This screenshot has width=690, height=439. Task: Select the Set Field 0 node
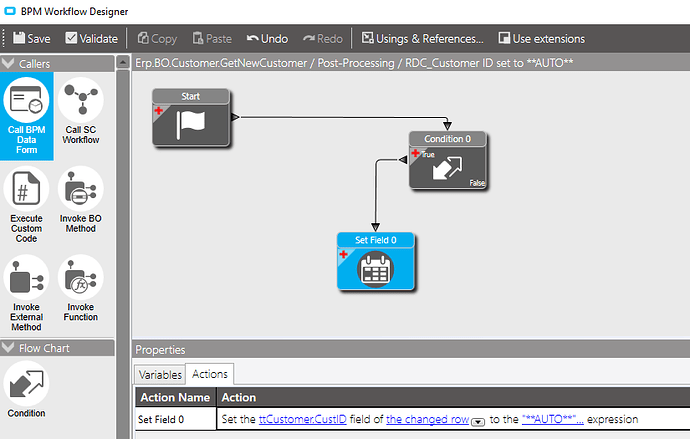[375, 261]
